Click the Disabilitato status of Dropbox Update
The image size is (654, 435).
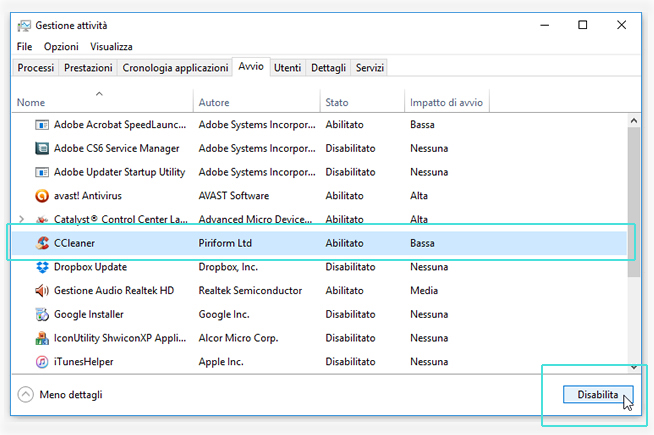click(350, 267)
